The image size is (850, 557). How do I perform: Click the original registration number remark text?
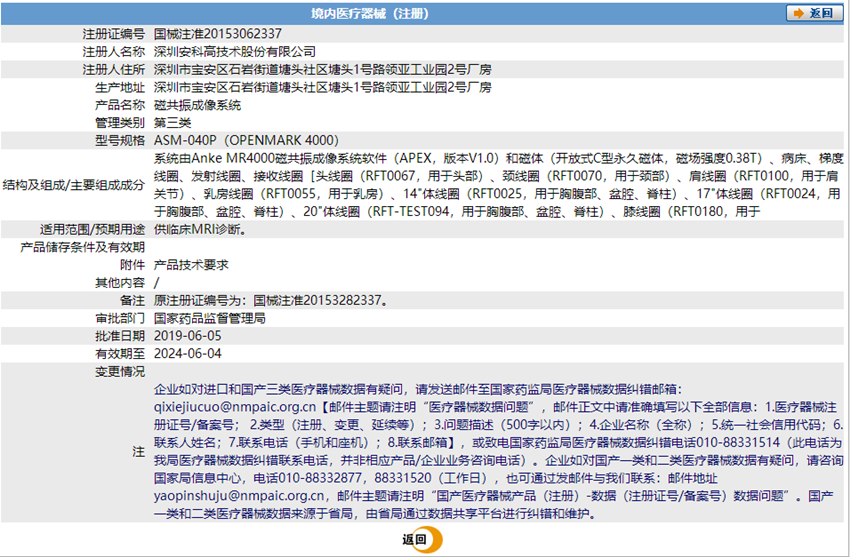270,300
